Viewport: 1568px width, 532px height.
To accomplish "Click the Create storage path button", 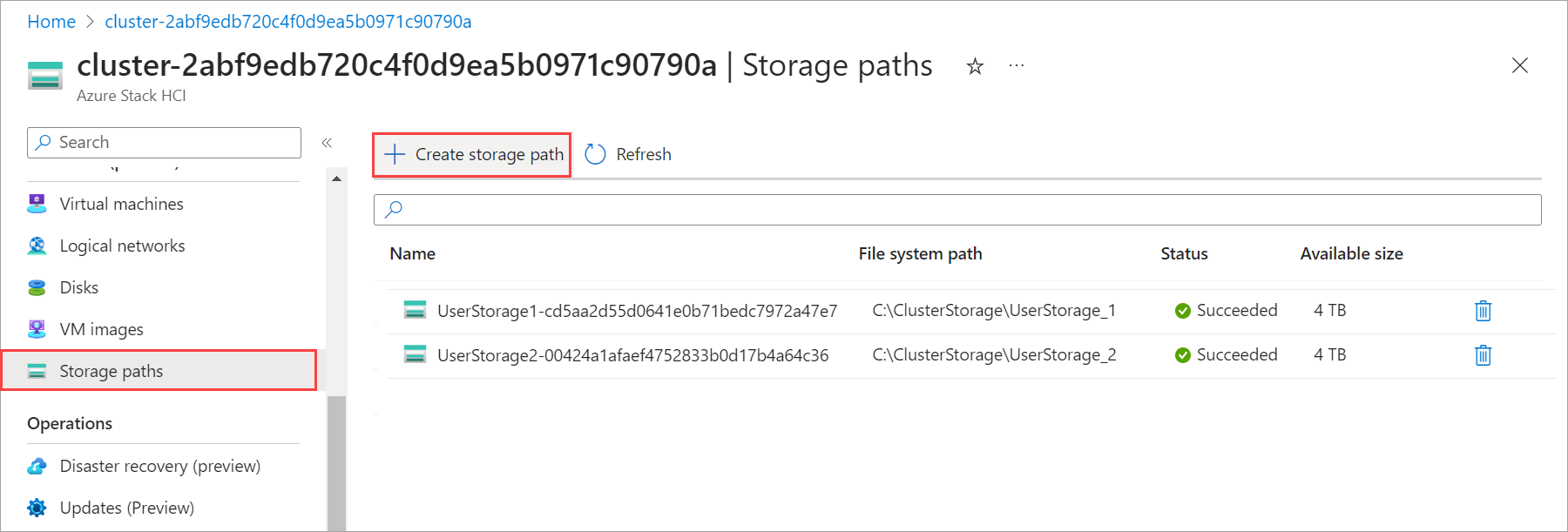I will pyautogui.click(x=471, y=154).
